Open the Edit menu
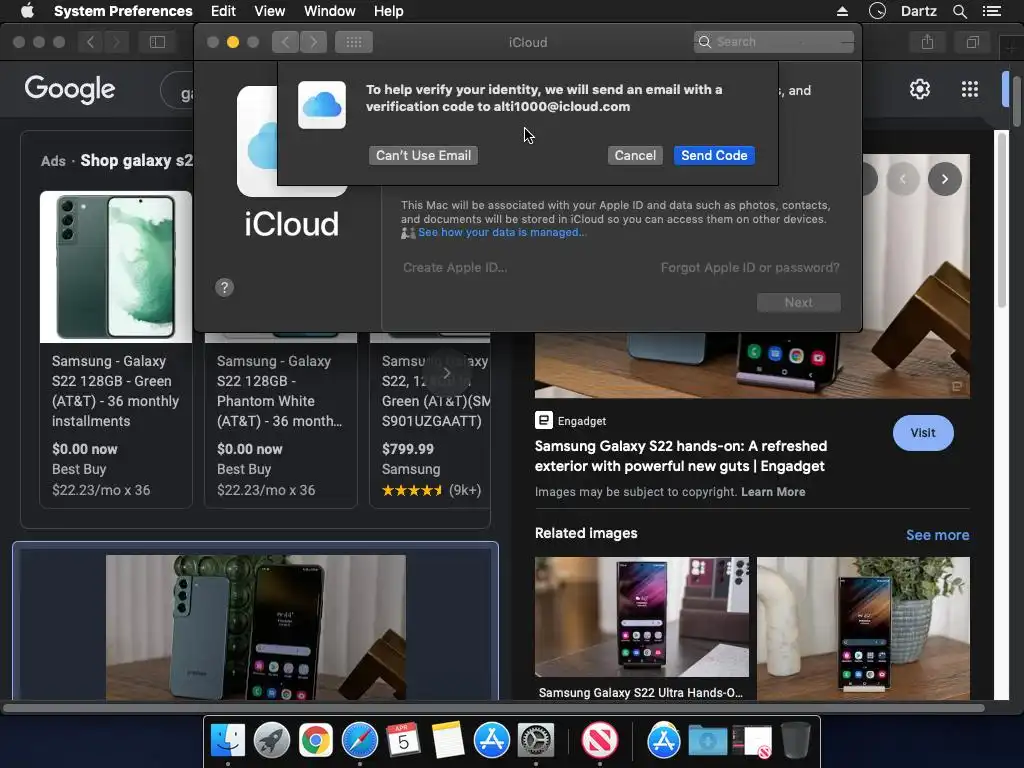 pyautogui.click(x=223, y=11)
